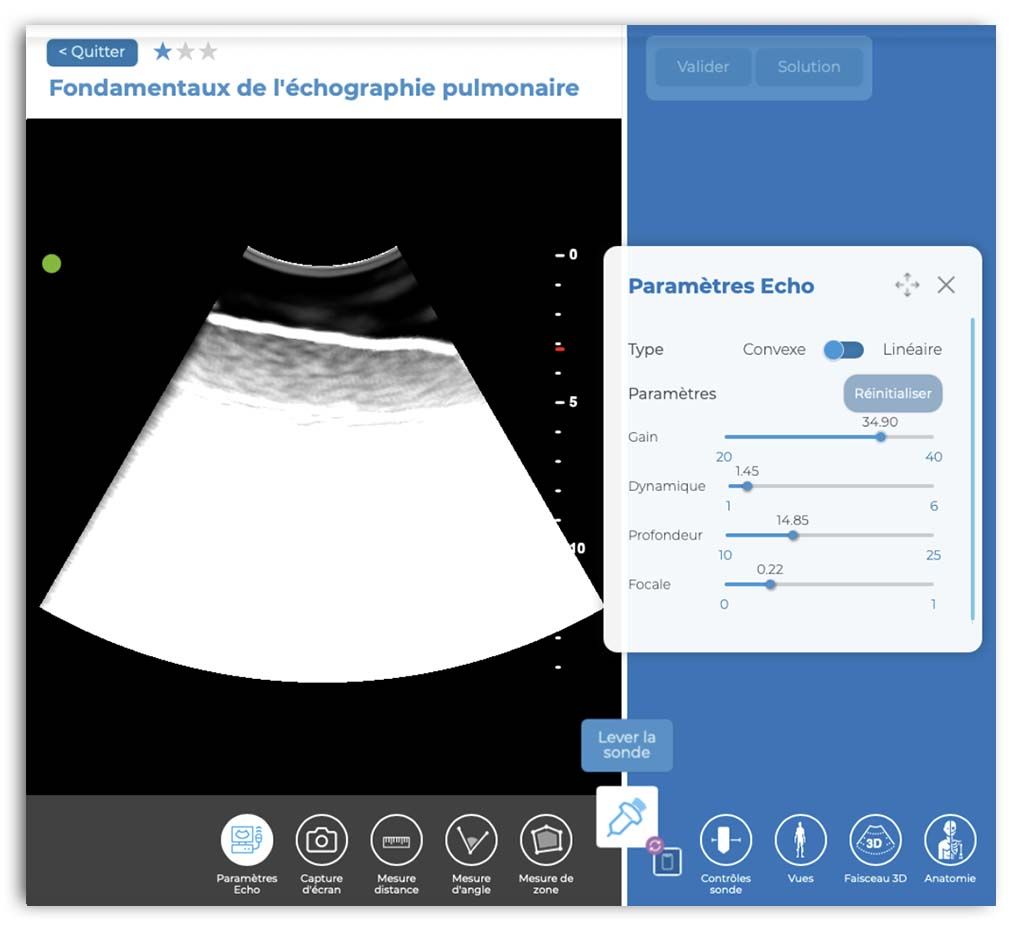Image resolution: width=1018 pixels, height=937 pixels.
Task: Choose the Mesure de zone tool
Action: click(x=546, y=840)
